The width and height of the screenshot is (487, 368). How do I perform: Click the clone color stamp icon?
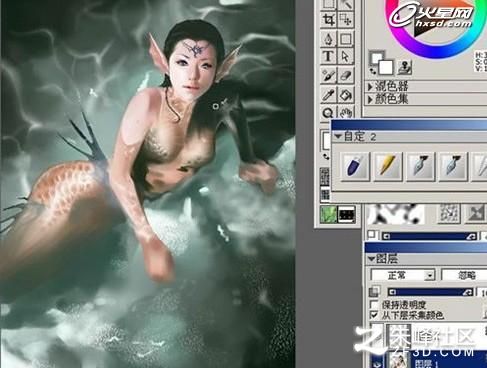[x=405, y=68]
